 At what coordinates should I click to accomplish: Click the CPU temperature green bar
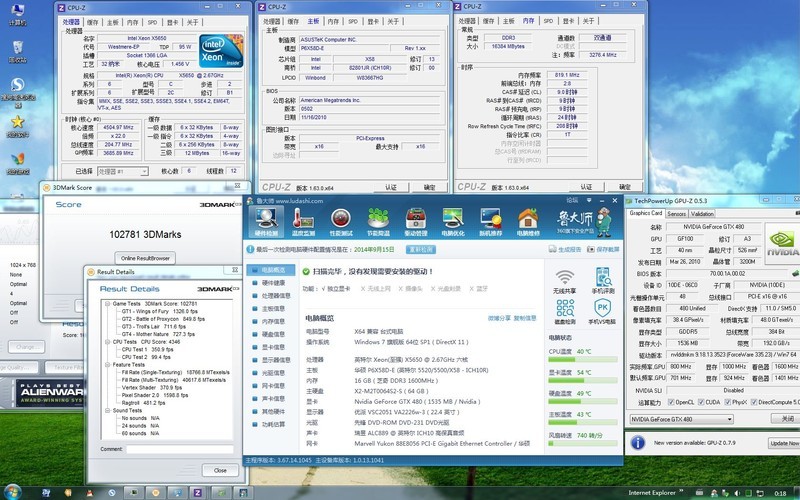coord(583,360)
